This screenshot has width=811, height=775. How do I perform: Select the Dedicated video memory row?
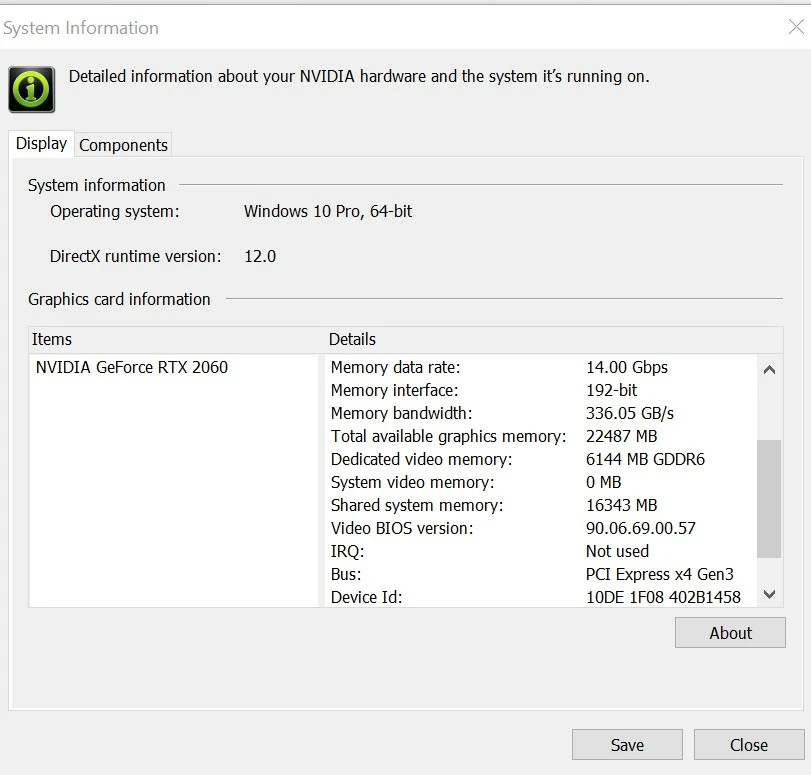(540, 459)
